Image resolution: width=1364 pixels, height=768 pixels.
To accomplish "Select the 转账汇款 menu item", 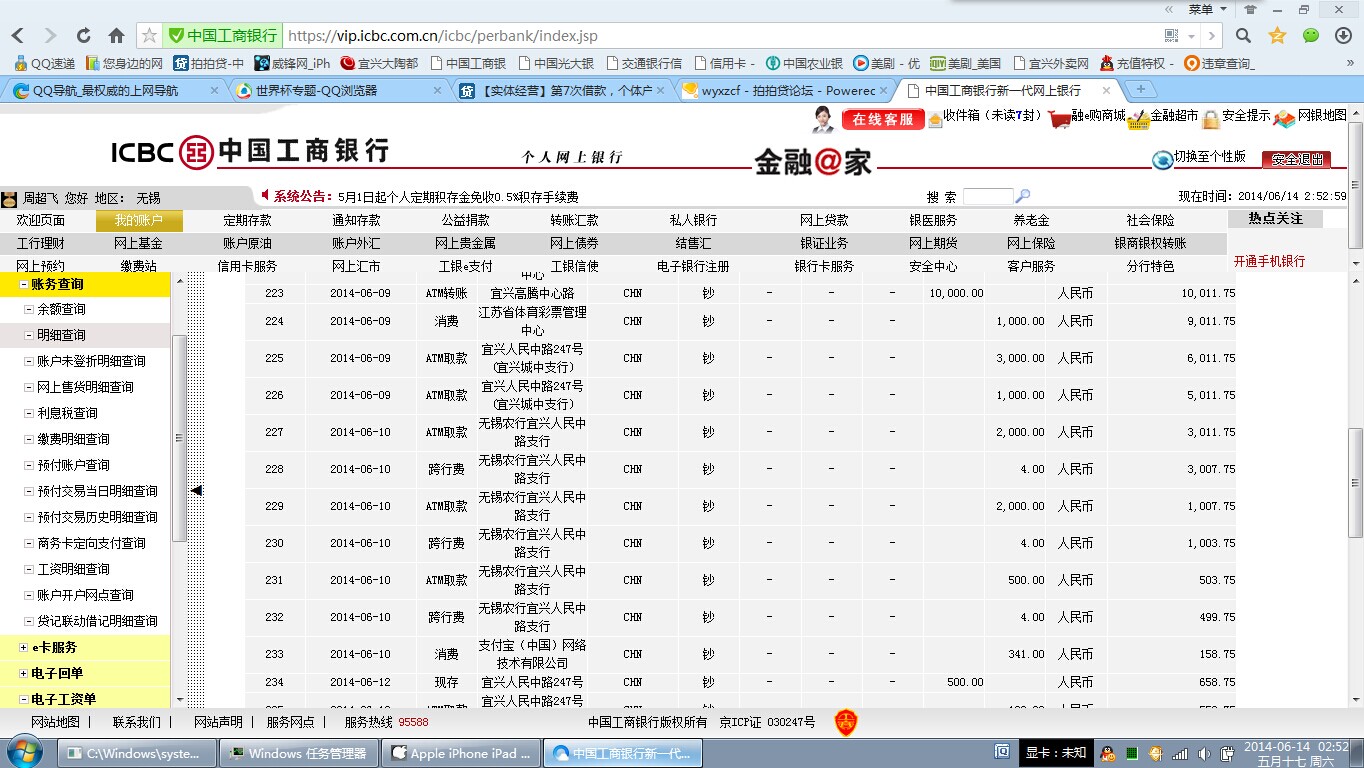I will pyautogui.click(x=574, y=221).
